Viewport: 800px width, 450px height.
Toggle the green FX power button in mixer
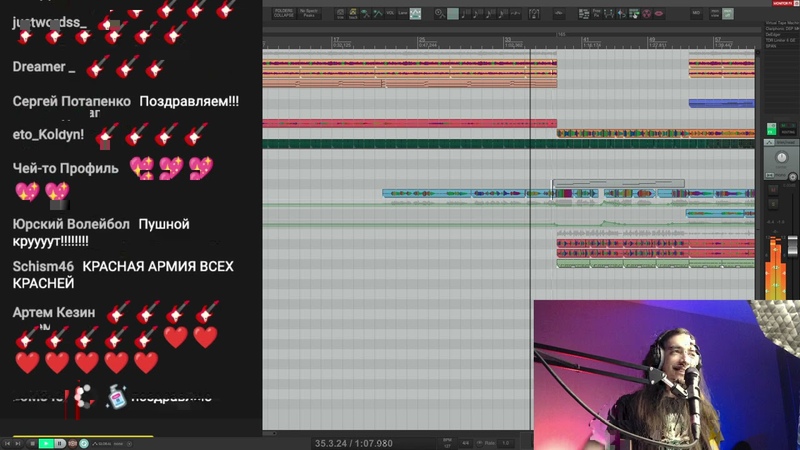(772, 130)
